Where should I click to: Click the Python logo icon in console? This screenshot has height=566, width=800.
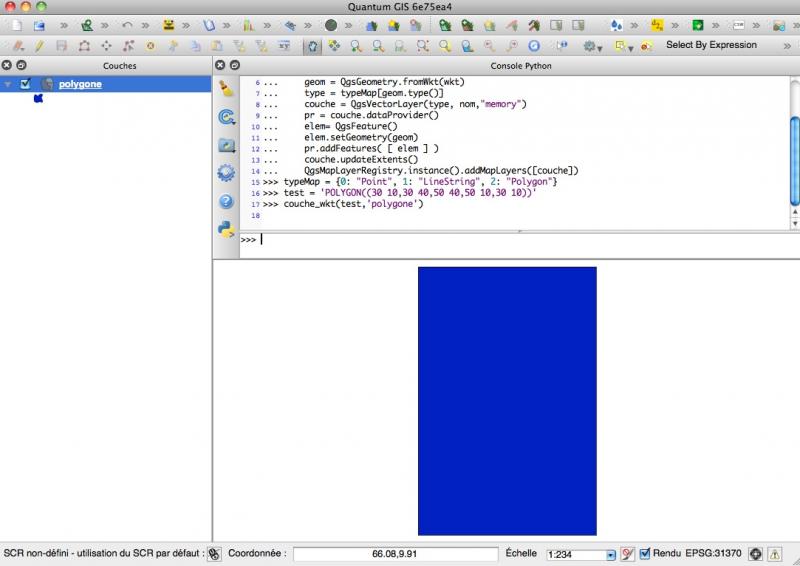pos(226,229)
